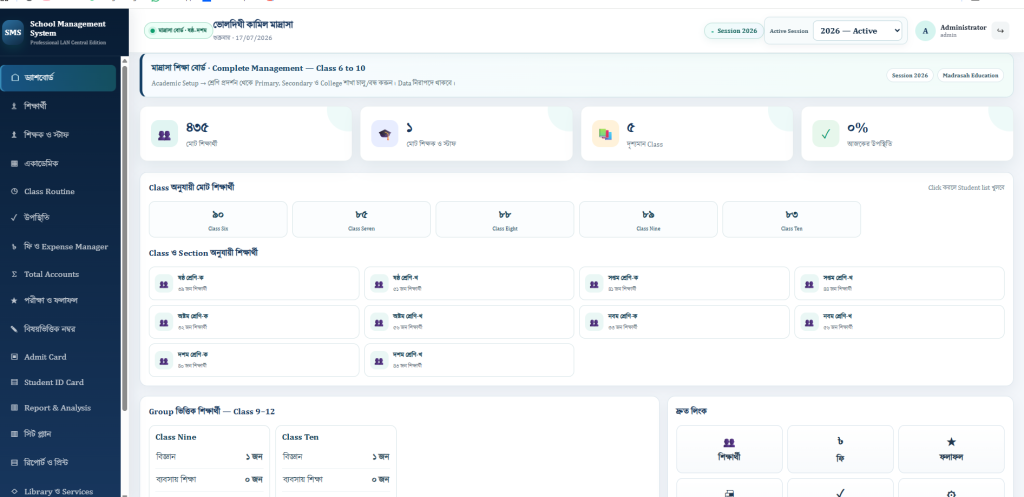Screen dimensions: 1024x497
Task: Click the sidebar vertical scrollbar
Action: coord(125,235)
